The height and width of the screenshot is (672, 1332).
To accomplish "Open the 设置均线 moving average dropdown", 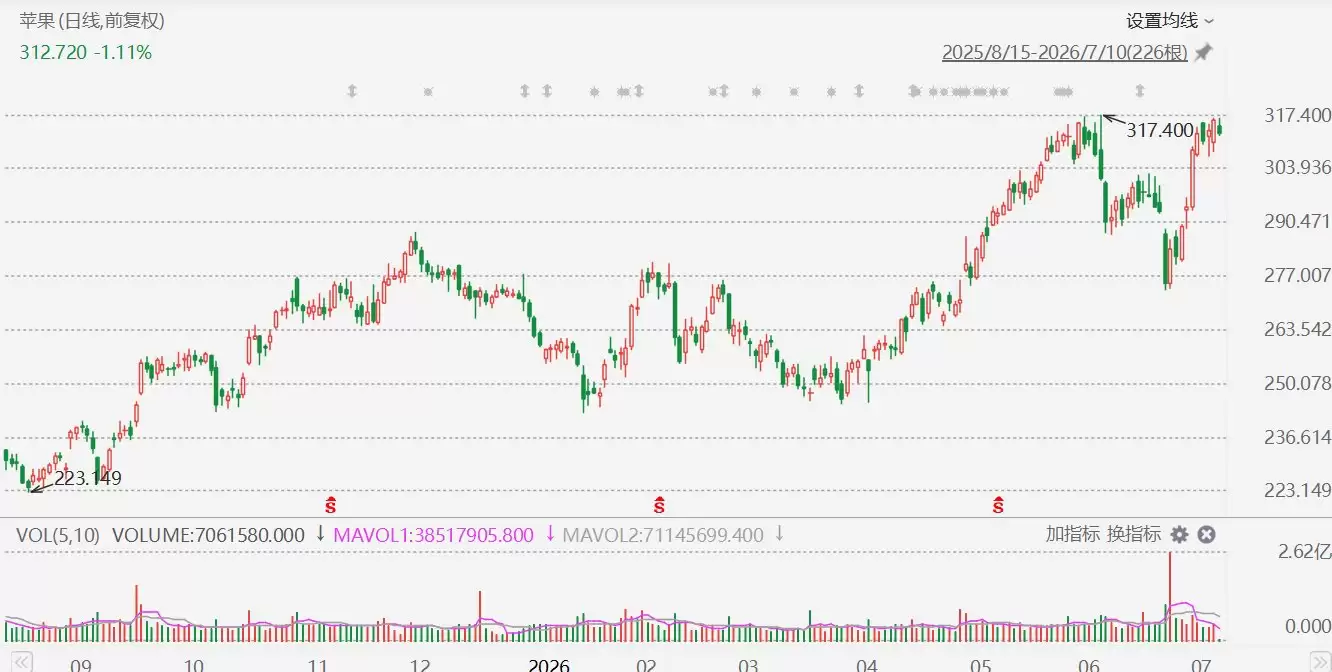I will click(1170, 20).
